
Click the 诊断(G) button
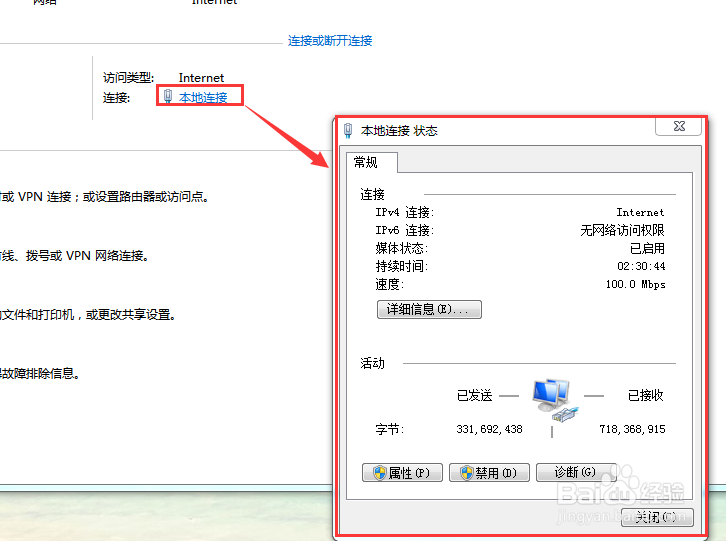pyautogui.click(x=576, y=472)
